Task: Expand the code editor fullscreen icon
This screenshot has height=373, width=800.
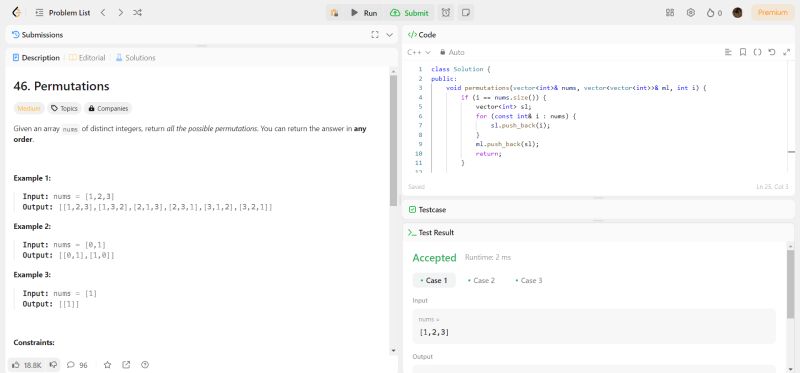Action: point(786,52)
